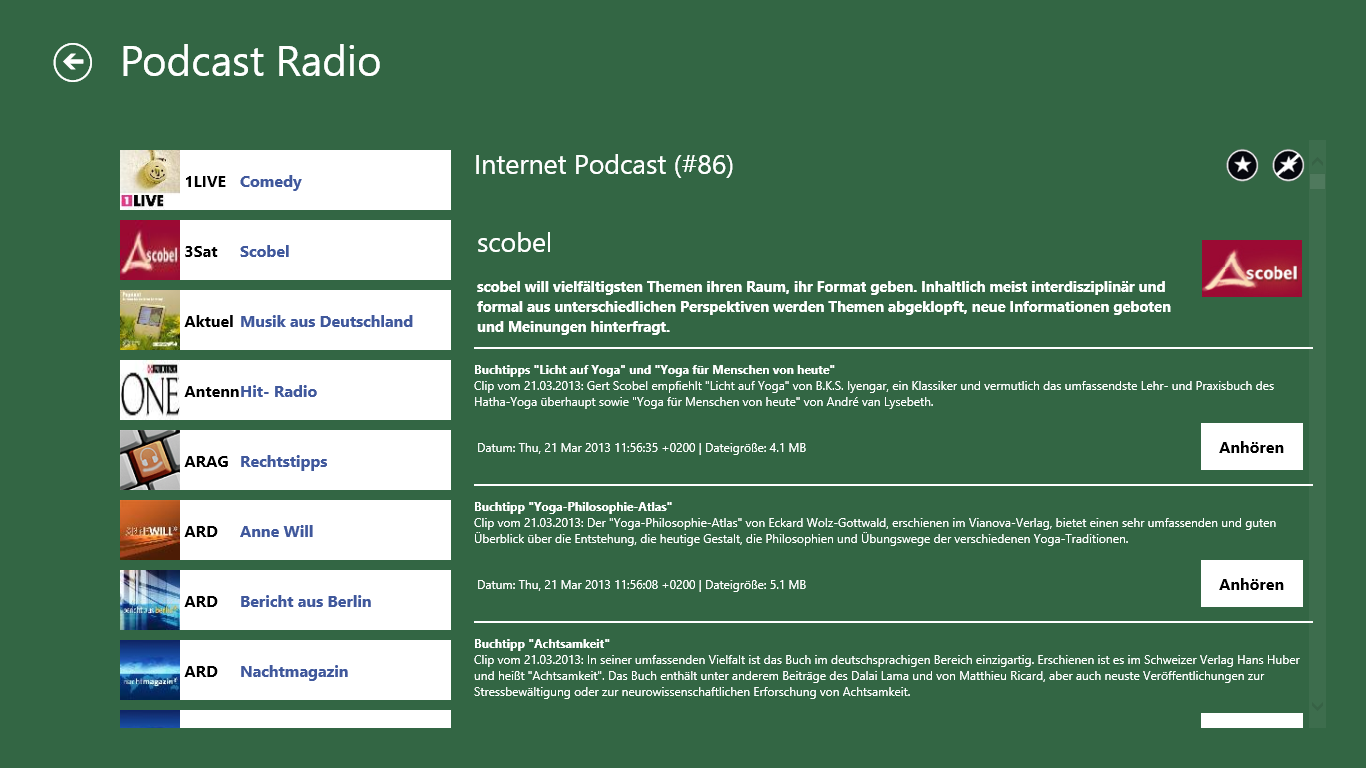1366x768 pixels.
Task: Open the Rechtstipps podcast
Action: [x=284, y=462]
